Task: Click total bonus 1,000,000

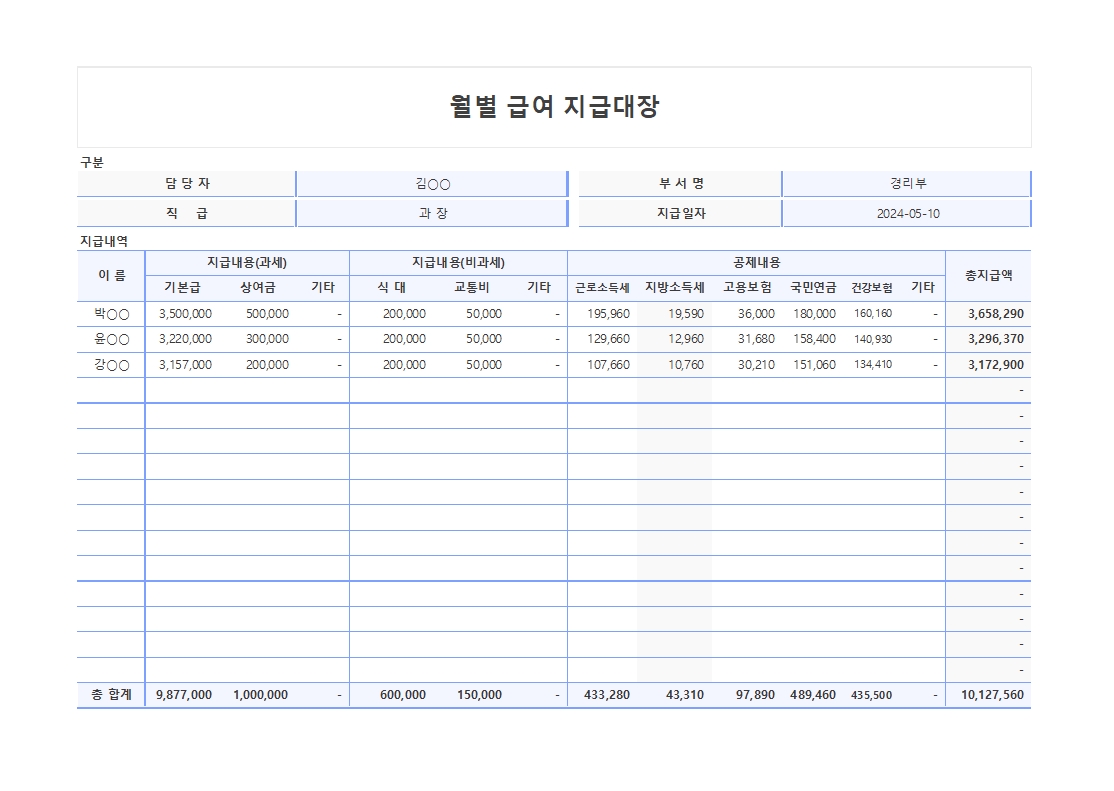Action: click(x=261, y=695)
